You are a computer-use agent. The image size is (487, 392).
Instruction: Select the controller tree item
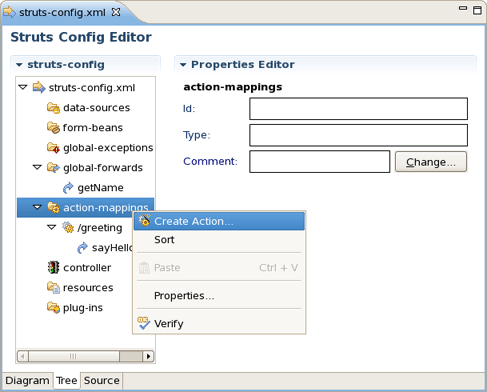pyautogui.click(x=87, y=268)
